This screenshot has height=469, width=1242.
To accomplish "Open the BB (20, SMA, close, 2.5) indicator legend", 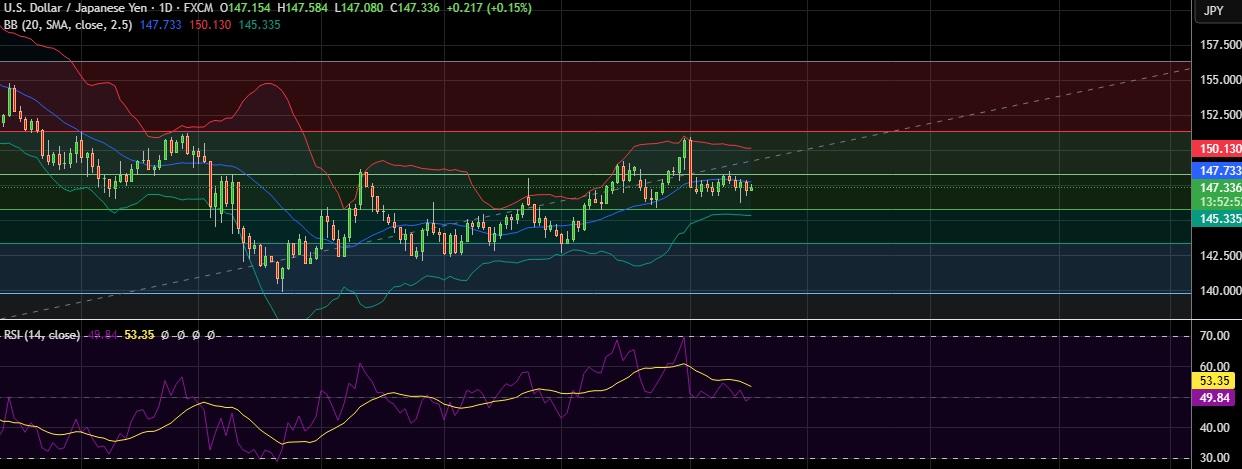I will (72, 23).
